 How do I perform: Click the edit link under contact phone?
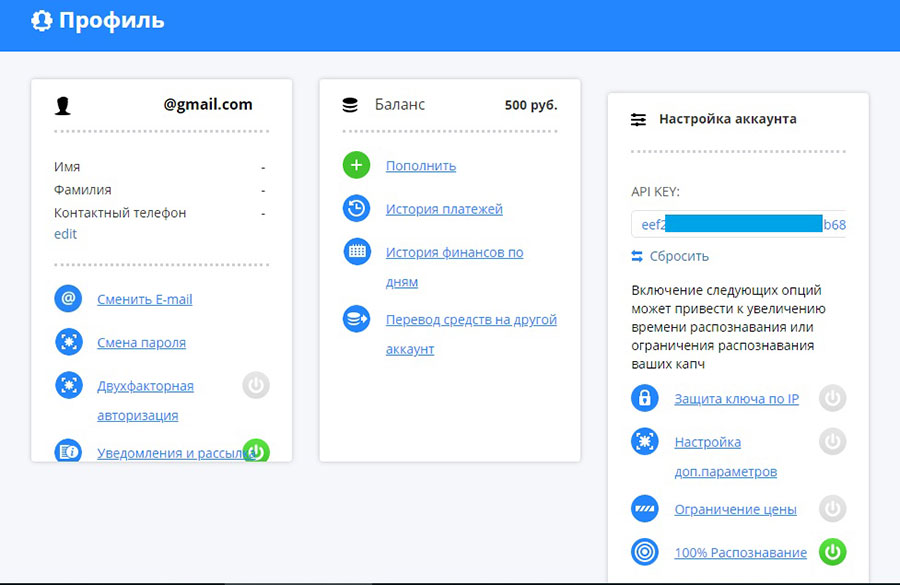click(x=65, y=234)
